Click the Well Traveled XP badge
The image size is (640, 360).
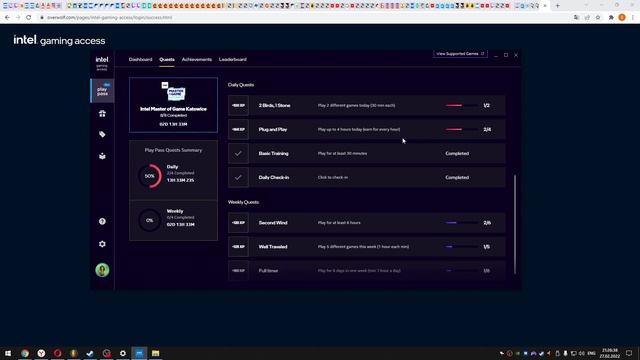[x=238, y=247]
